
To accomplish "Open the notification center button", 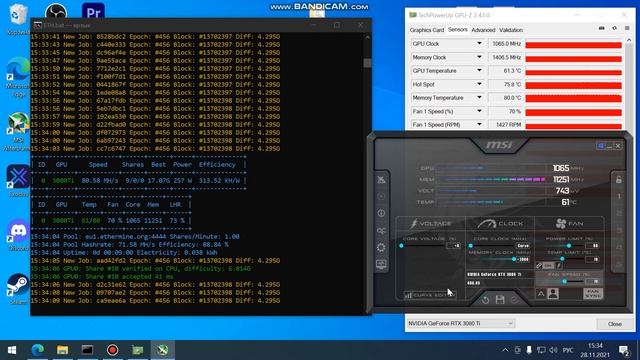I will pyautogui.click(x=623, y=350).
